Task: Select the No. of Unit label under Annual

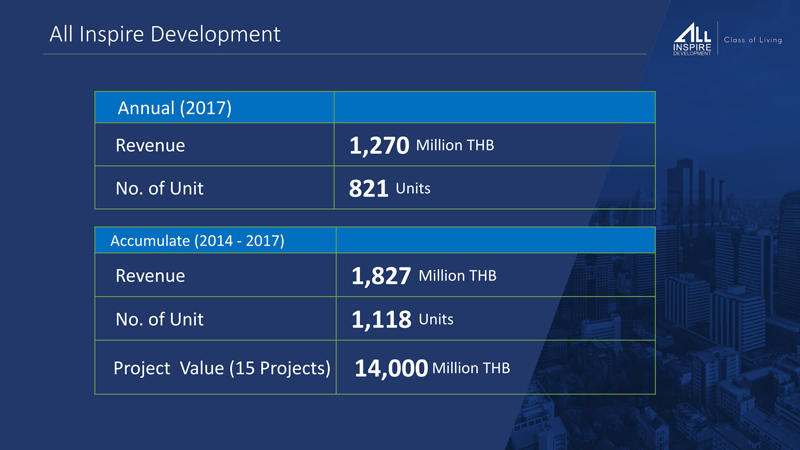Action: point(160,187)
